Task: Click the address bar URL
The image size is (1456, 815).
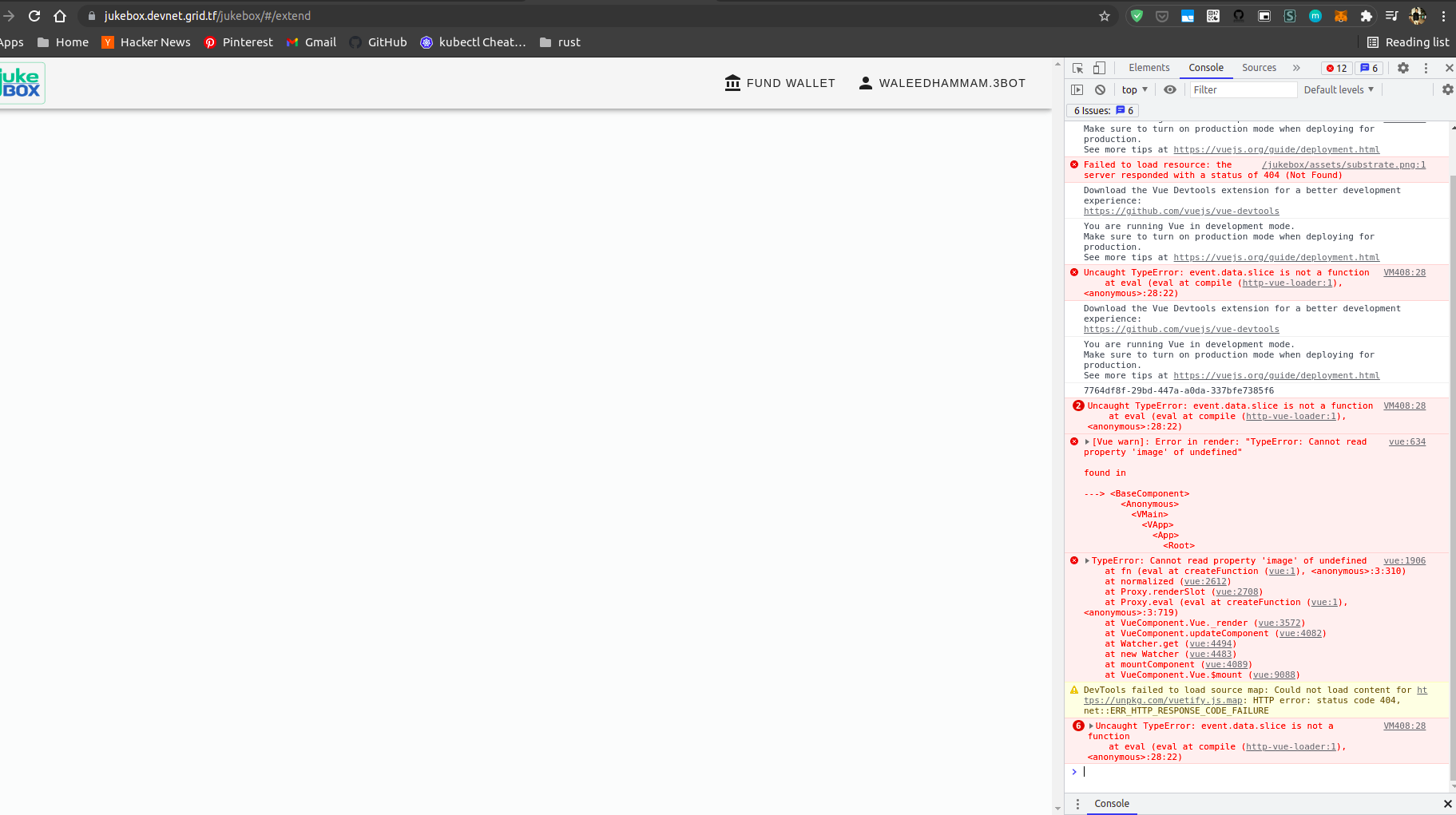Action: pyautogui.click(x=208, y=16)
